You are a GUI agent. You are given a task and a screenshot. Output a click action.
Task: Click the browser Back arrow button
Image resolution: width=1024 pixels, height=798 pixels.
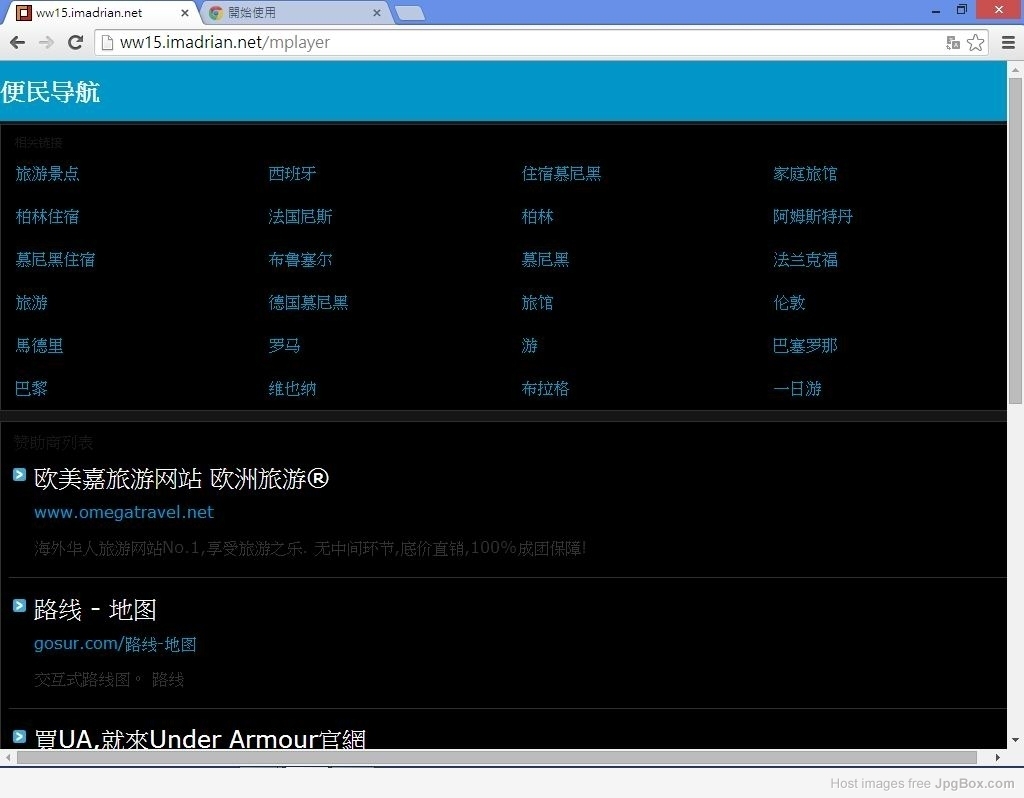pyautogui.click(x=17, y=42)
